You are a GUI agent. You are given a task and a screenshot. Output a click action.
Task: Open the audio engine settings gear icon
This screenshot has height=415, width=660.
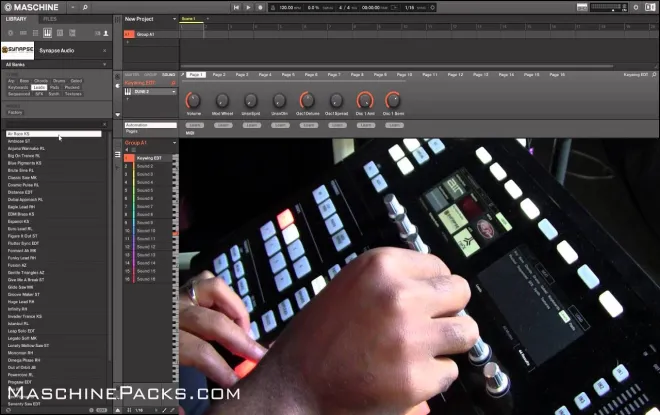pyautogui.click(x=636, y=8)
